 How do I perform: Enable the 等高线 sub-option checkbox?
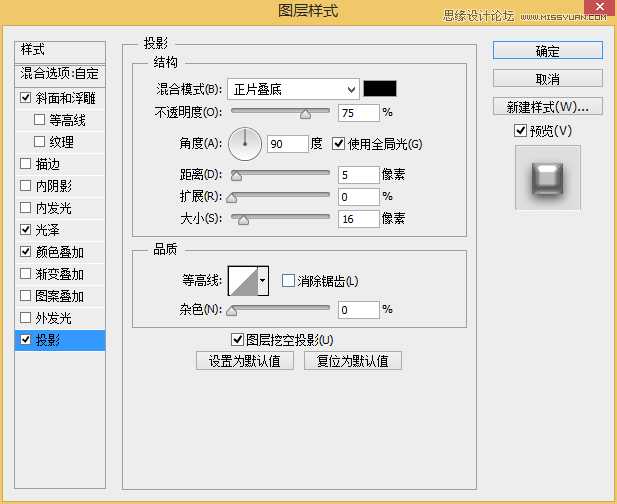(39, 119)
